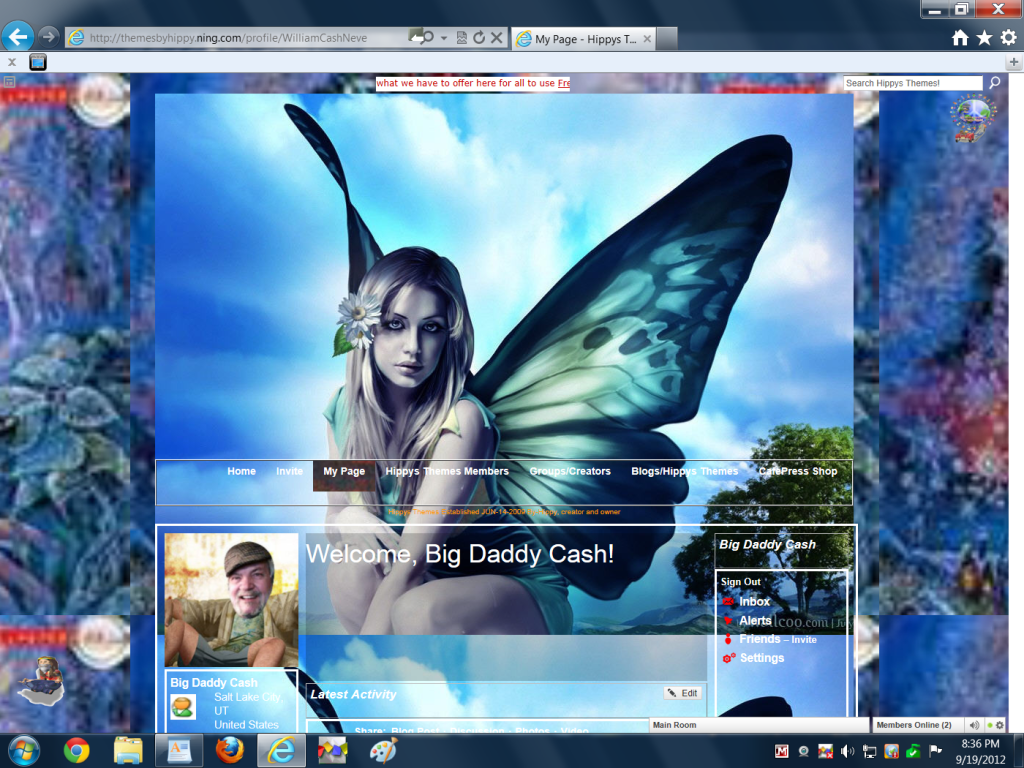Go to browser Home page icon
Viewport: 1024px width, 768px height.
pyautogui.click(x=960, y=38)
